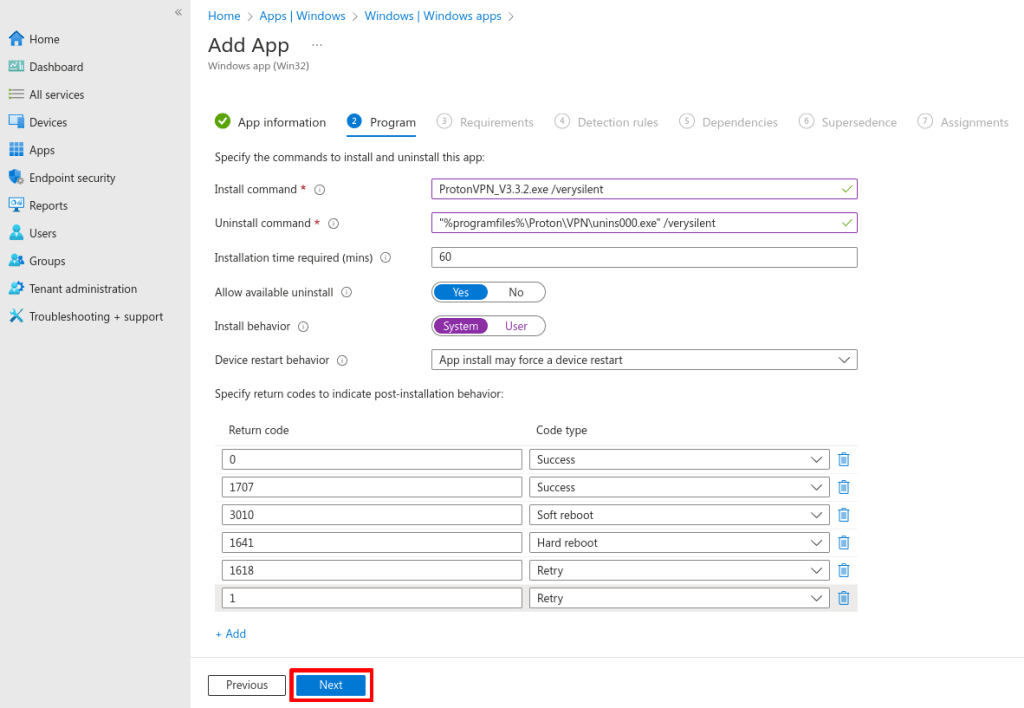Viewport: 1024px width, 708px height.
Task: Edit the return code field containing 0
Action: click(372, 459)
